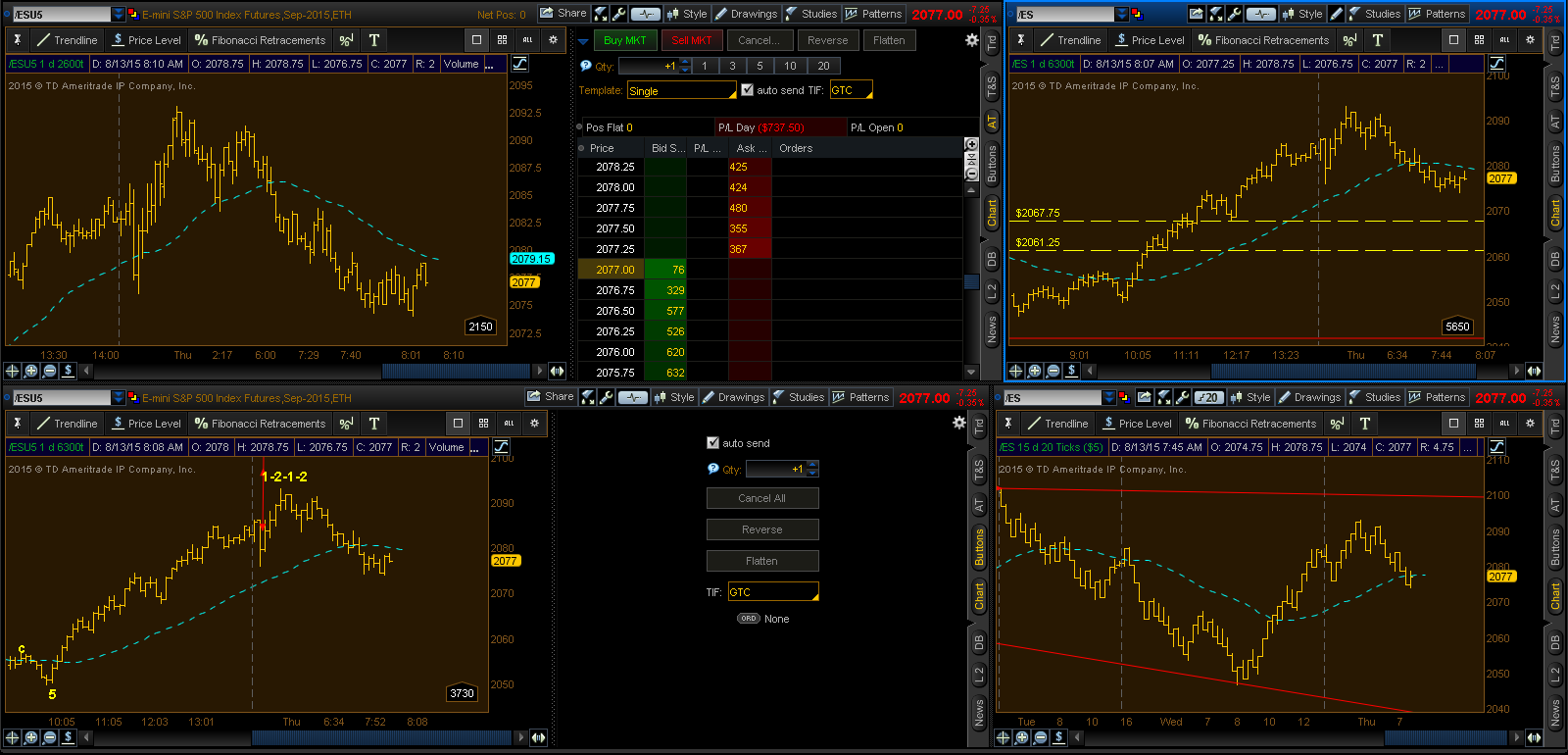The width and height of the screenshot is (1568, 755).
Task: Switch top-left chart to four-cell grid view
Action: point(502,40)
